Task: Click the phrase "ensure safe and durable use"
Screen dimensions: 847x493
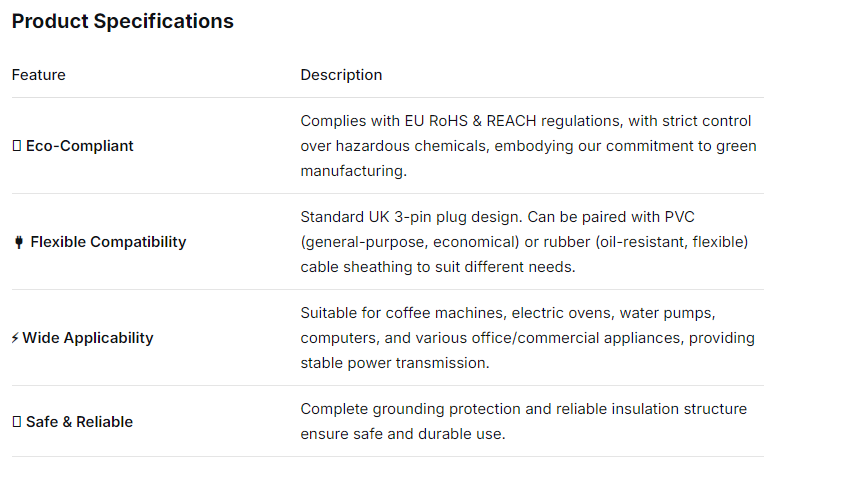Action: coord(402,434)
